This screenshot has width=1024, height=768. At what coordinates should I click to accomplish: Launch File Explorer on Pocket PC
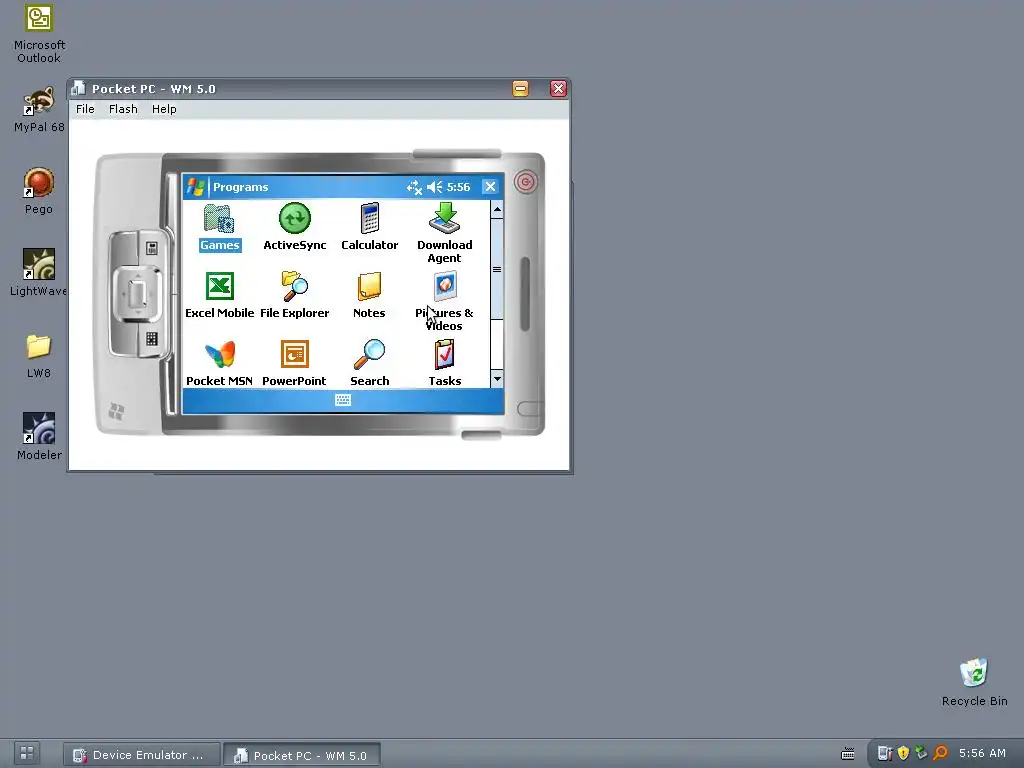(295, 295)
